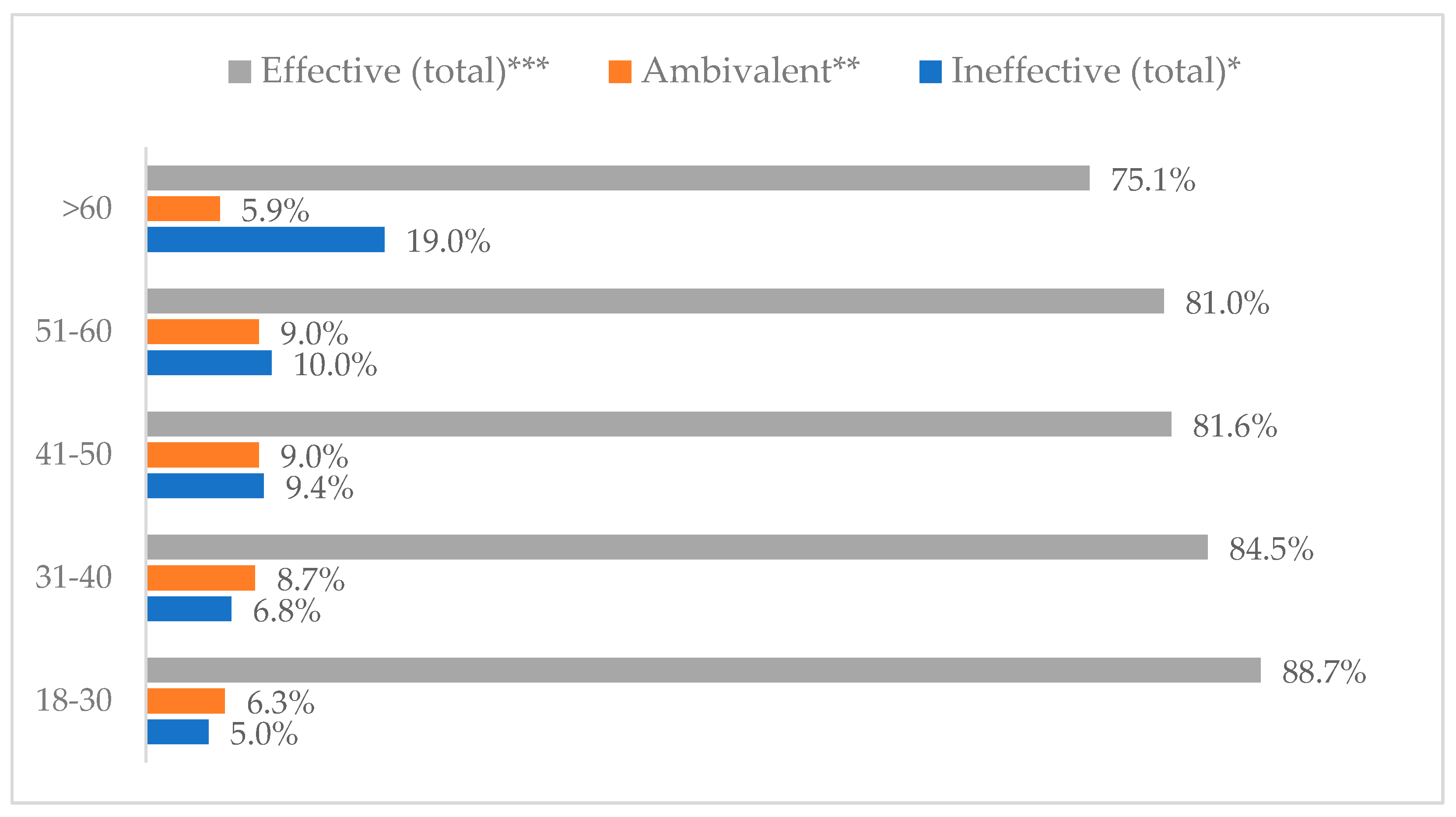Click the blue Ineffective legend swatch
The height and width of the screenshot is (817, 1456).
(x=930, y=72)
